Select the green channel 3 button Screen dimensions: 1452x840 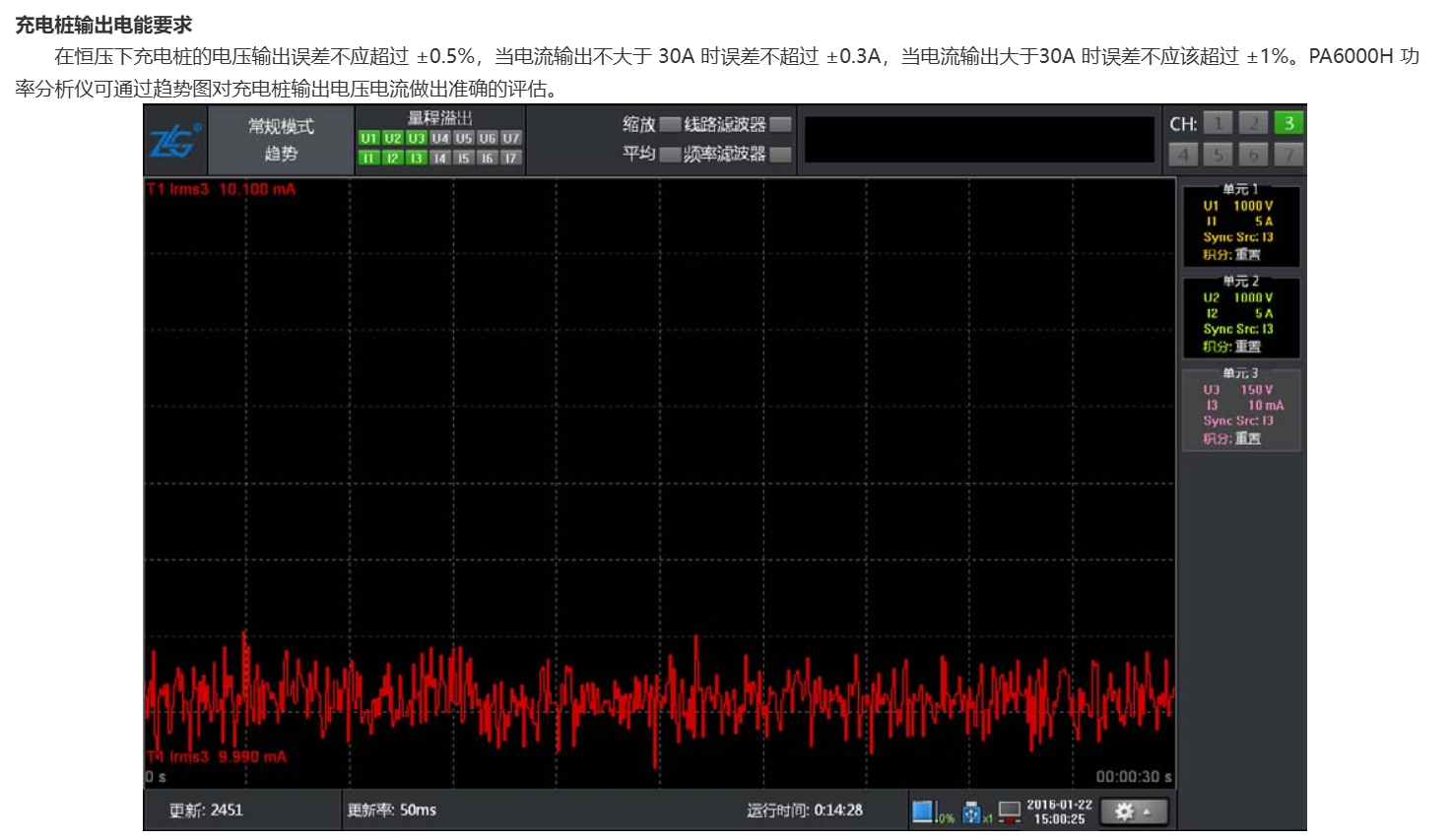pos(1288,123)
